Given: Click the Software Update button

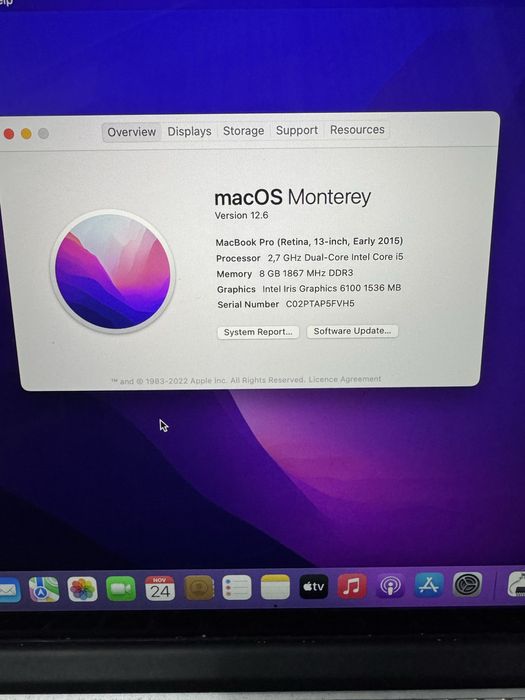Looking at the screenshot, I should (352, 331).
